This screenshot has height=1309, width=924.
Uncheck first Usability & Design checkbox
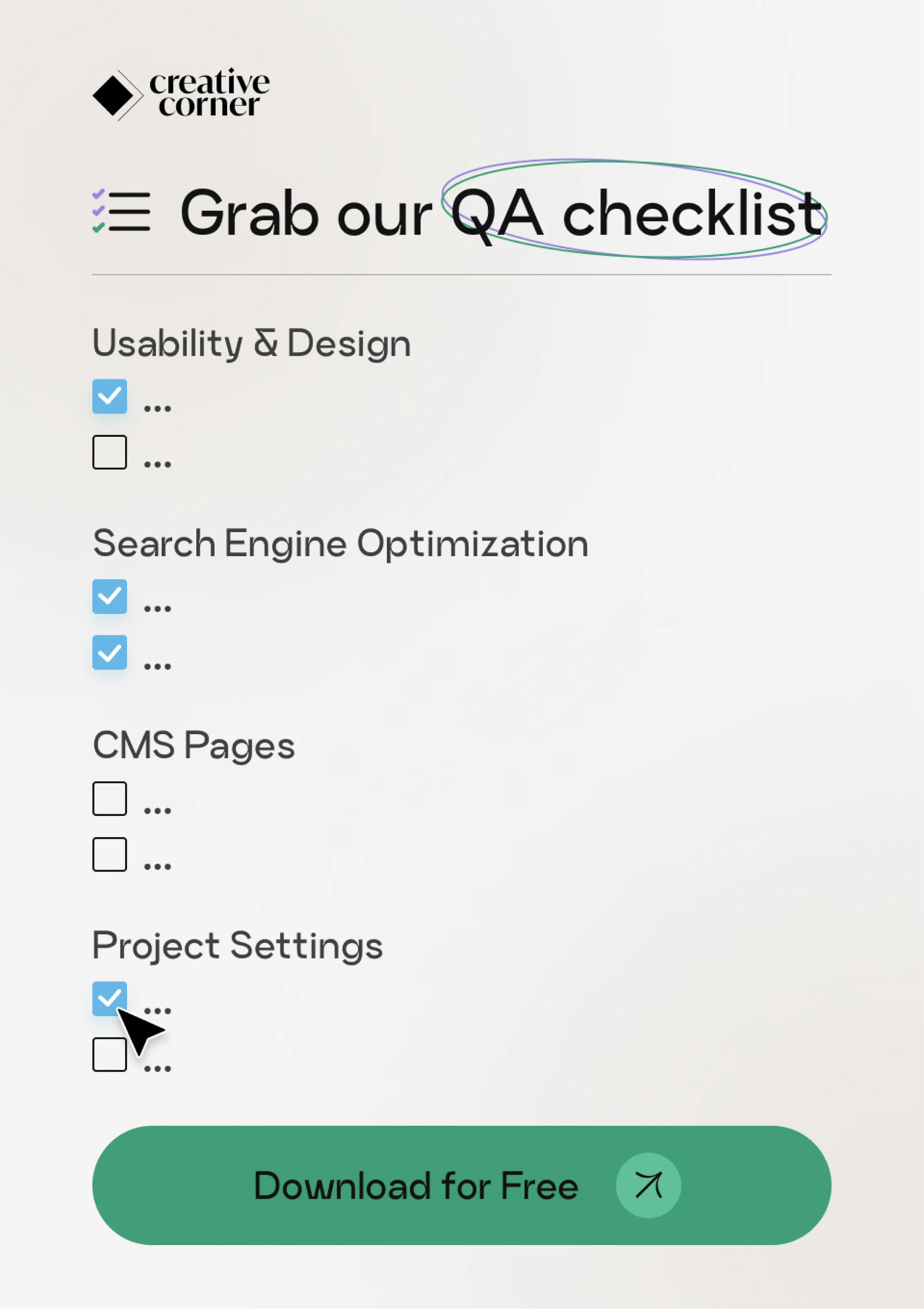tap(110, 396)
